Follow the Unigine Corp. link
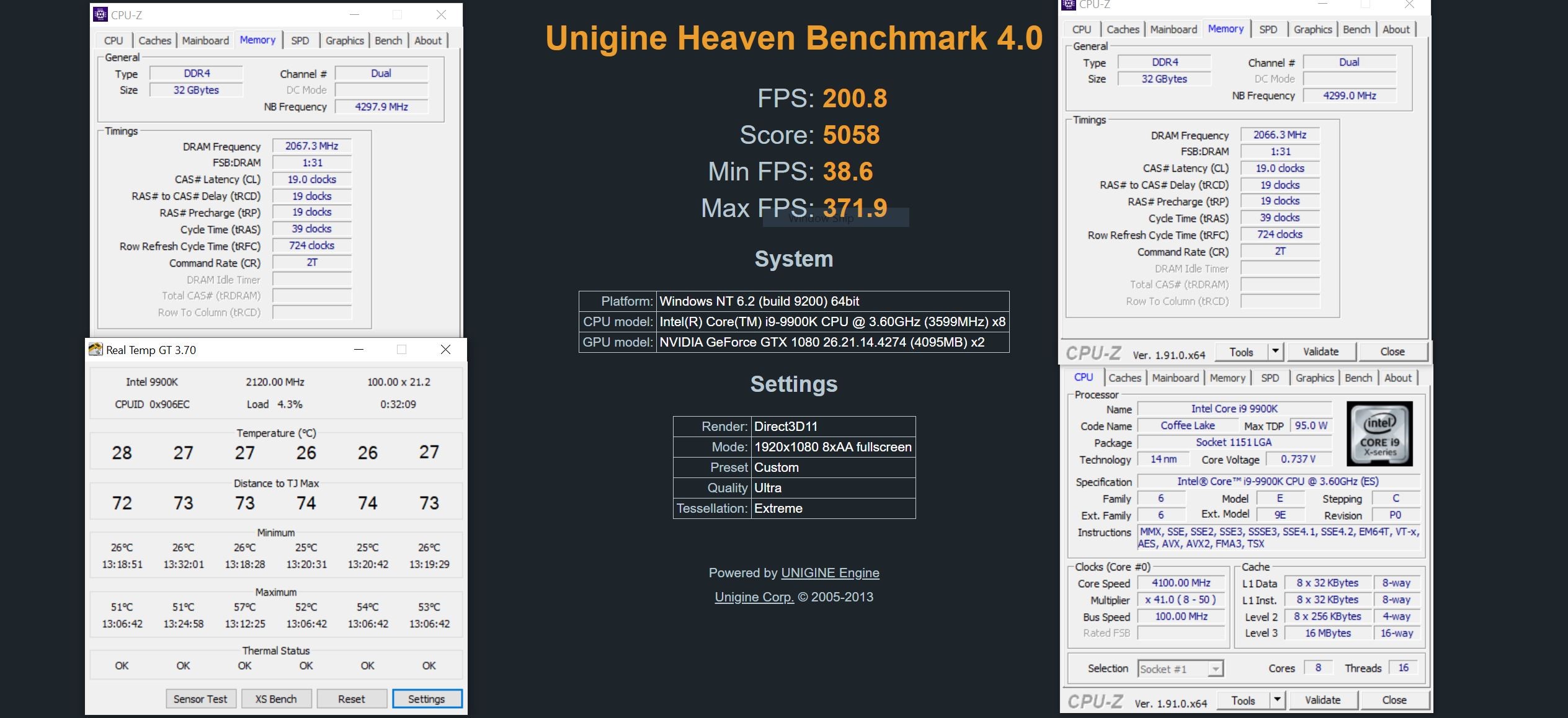The width and height of the screenshot is (1568, 718). [x=754, y=597]
